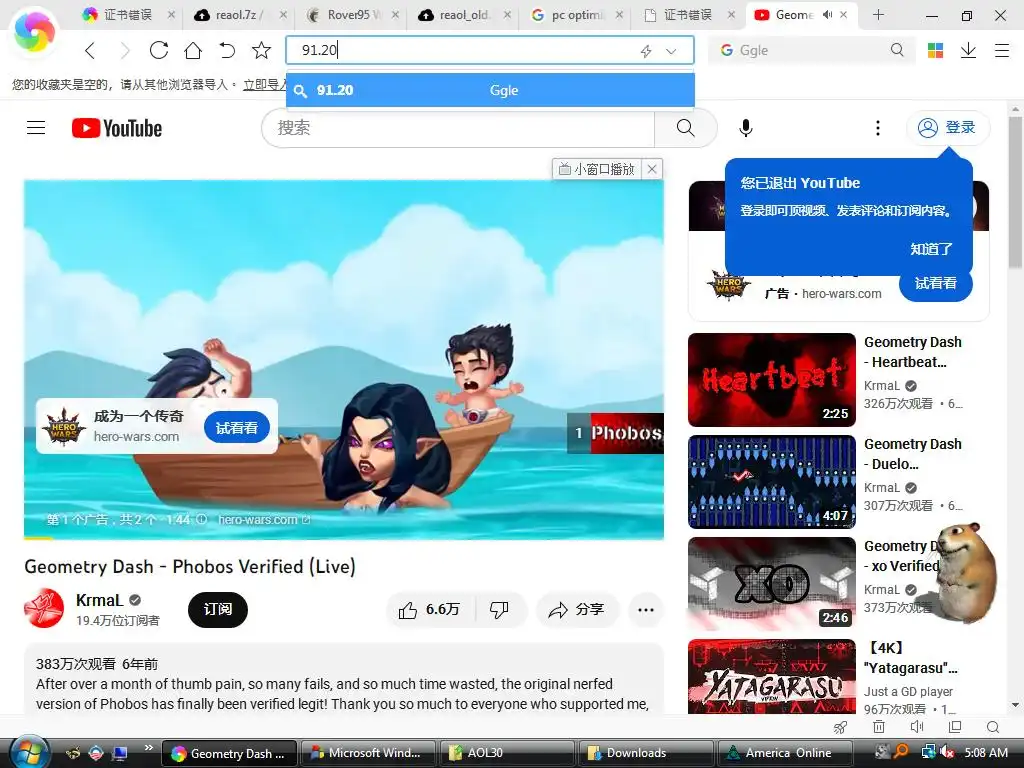Subscribe with the 订阅 button
This screenshot has height=768, width=1024.
pos(217,609)
